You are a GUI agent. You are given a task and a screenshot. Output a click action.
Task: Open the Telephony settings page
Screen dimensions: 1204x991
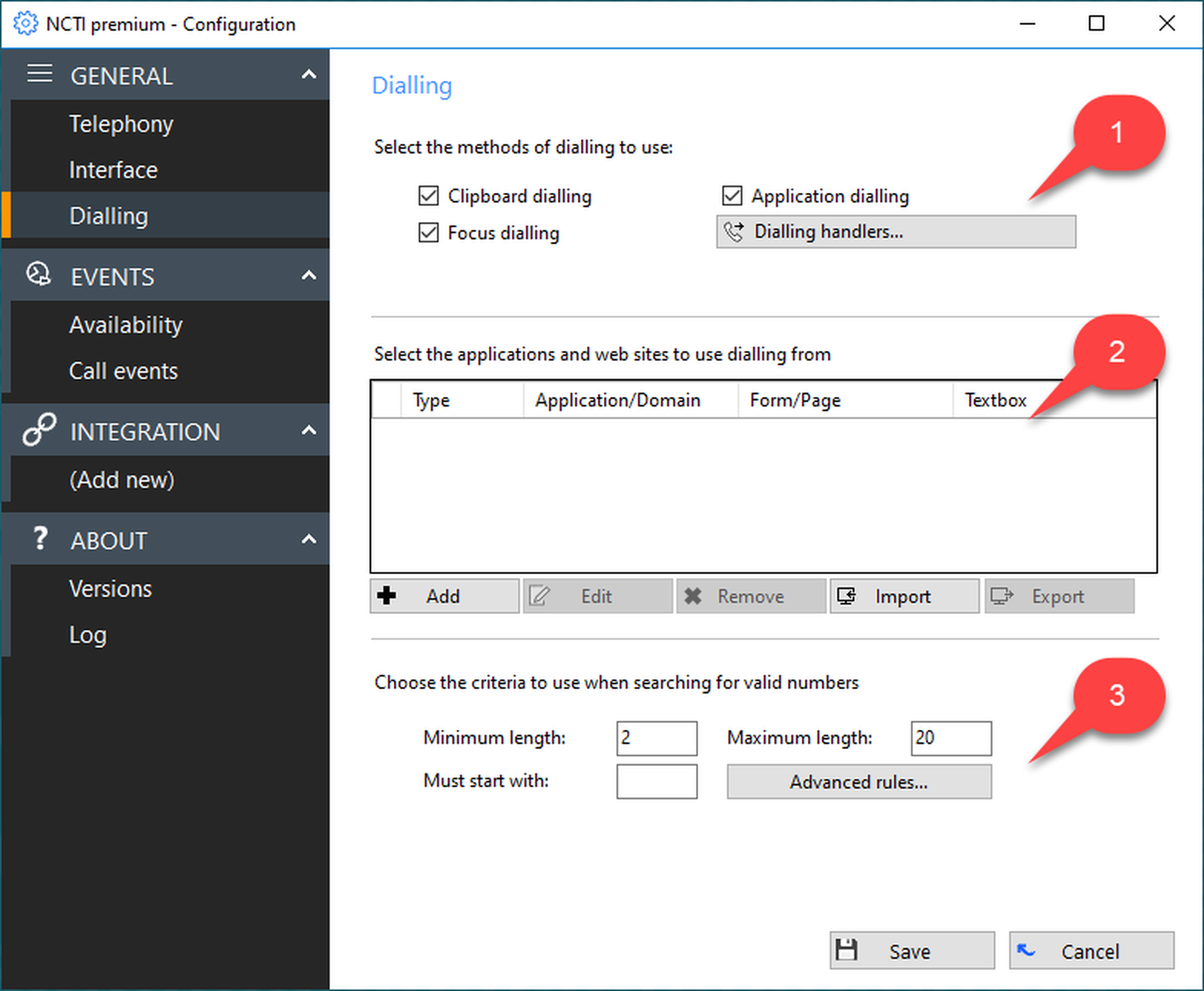(x=121, y=124)
